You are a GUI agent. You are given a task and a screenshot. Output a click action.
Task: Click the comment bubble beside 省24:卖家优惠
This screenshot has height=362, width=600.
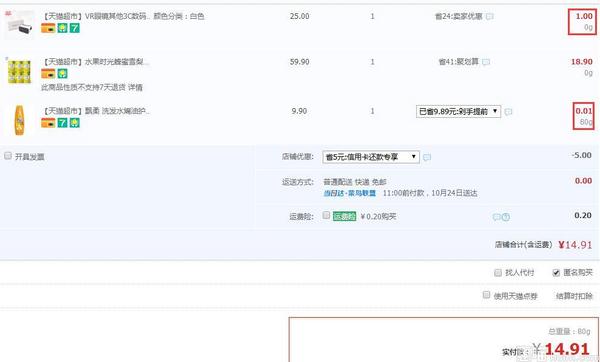489,16
